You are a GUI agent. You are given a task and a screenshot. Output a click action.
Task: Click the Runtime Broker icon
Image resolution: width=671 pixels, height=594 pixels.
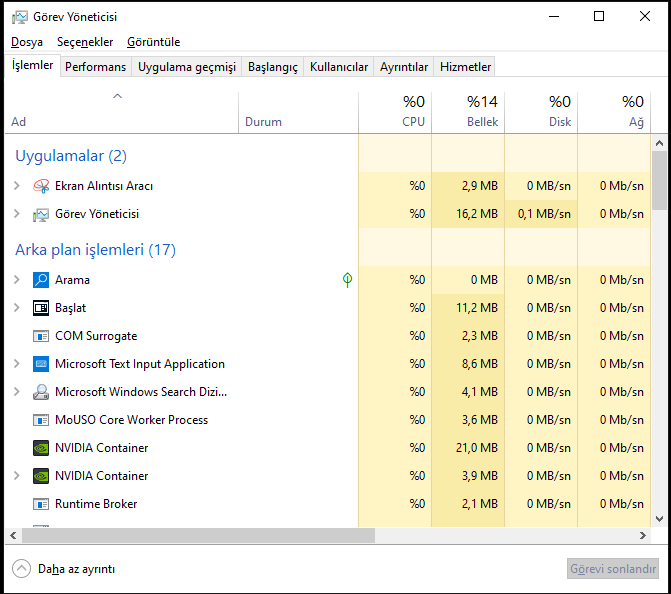41,504
